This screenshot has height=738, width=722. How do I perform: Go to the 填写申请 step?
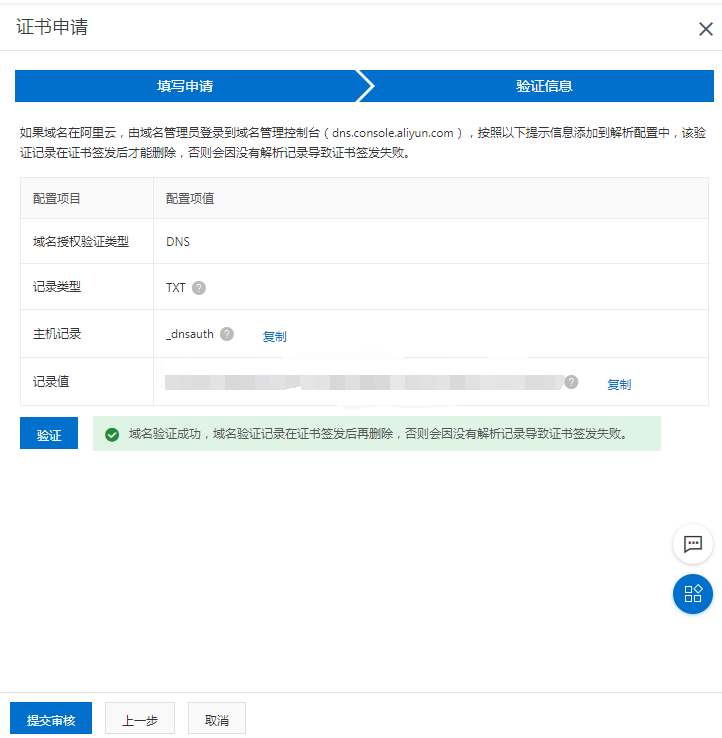click(x=185, y=86)
